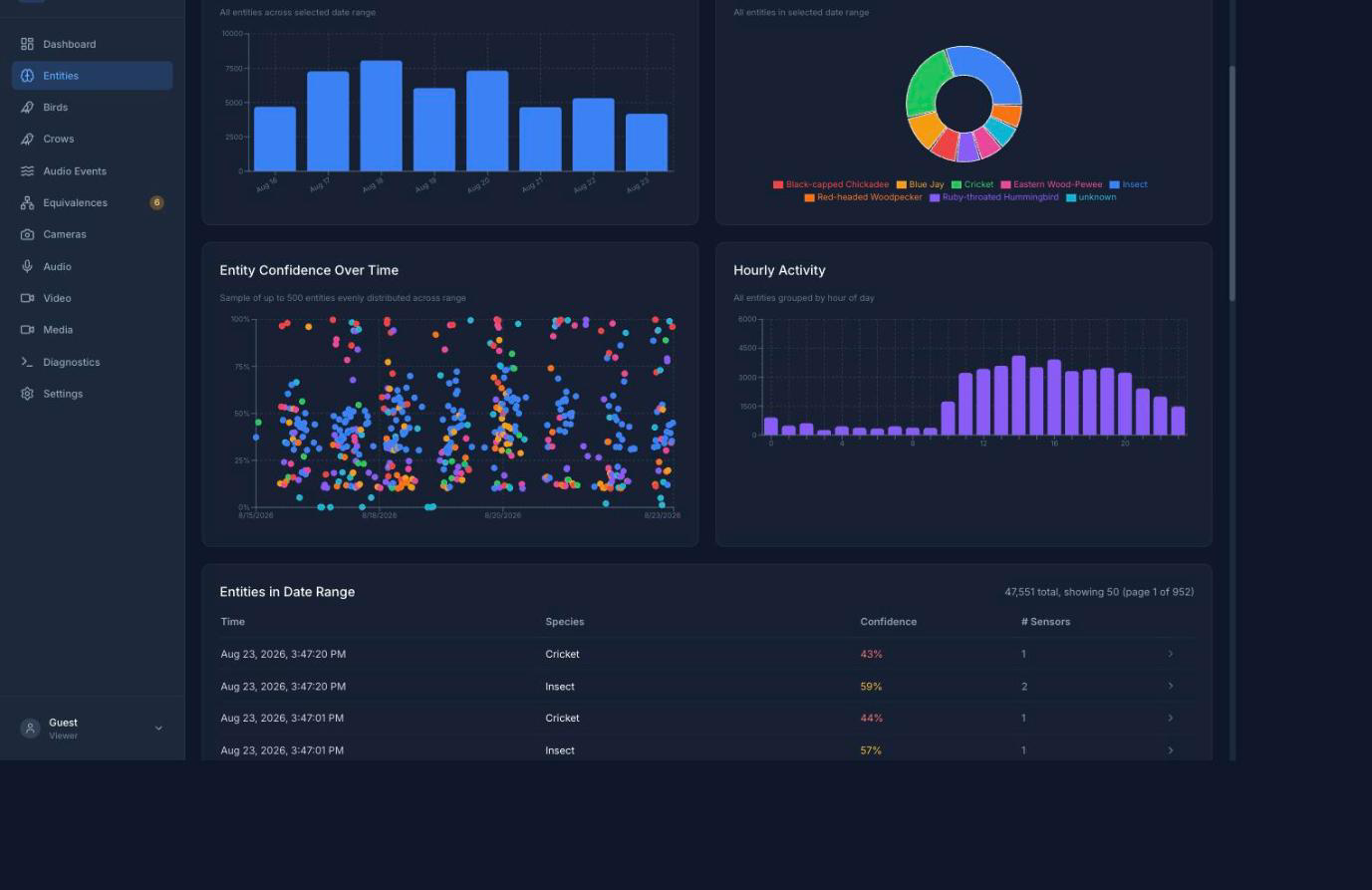Click '47,551 total, showing 50' pagination text
This screenshot has height=890, width=1372.
[1062, 592]
